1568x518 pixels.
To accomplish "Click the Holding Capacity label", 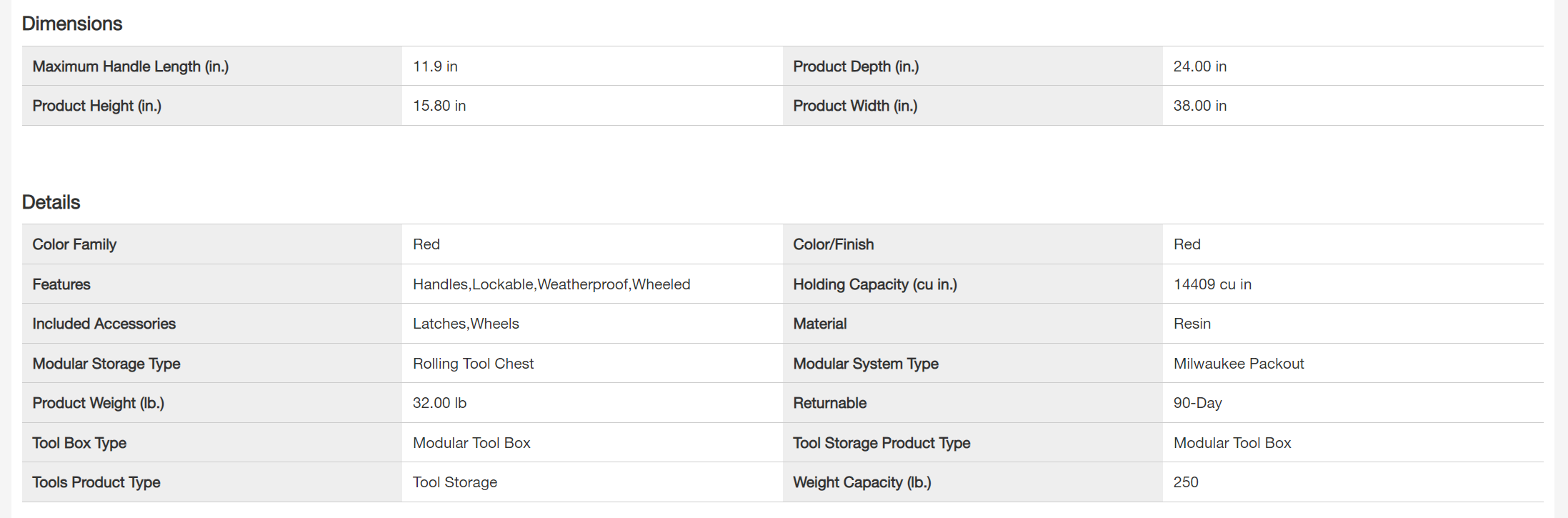I will [875, 284].
